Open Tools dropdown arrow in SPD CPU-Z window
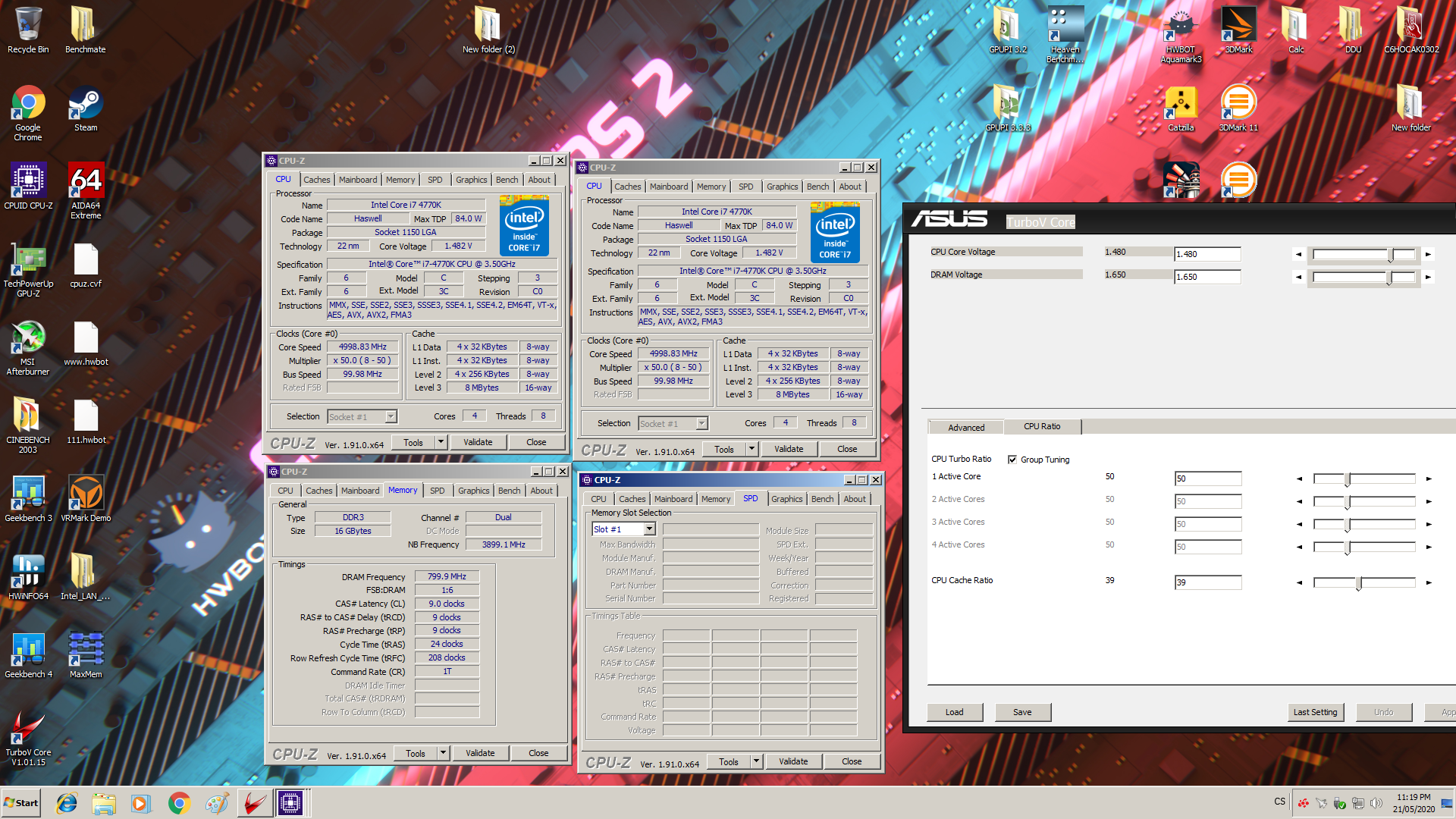Viewport: 1456px width, 819px height. coord(756,761)
